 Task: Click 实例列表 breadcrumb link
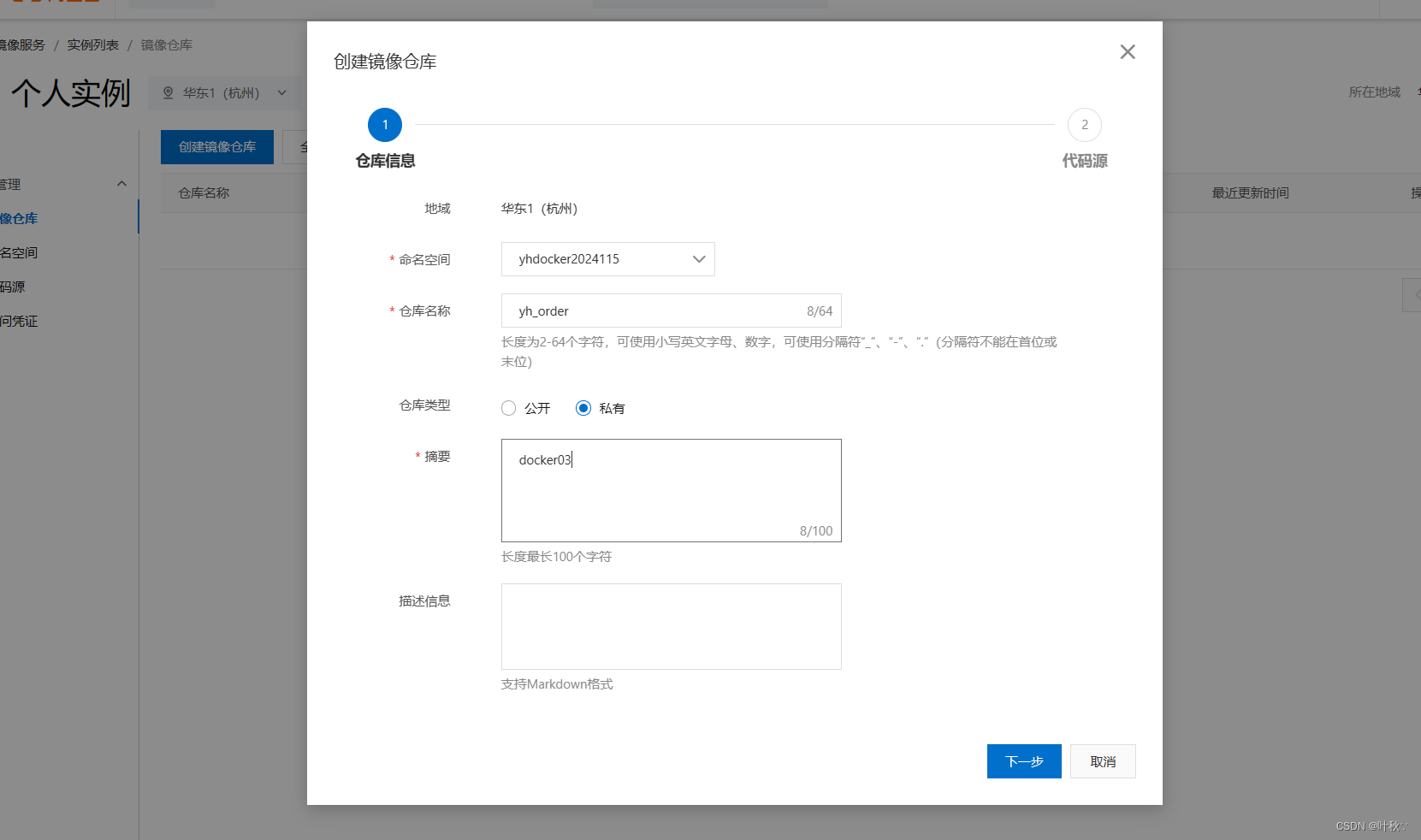(93, 45)
